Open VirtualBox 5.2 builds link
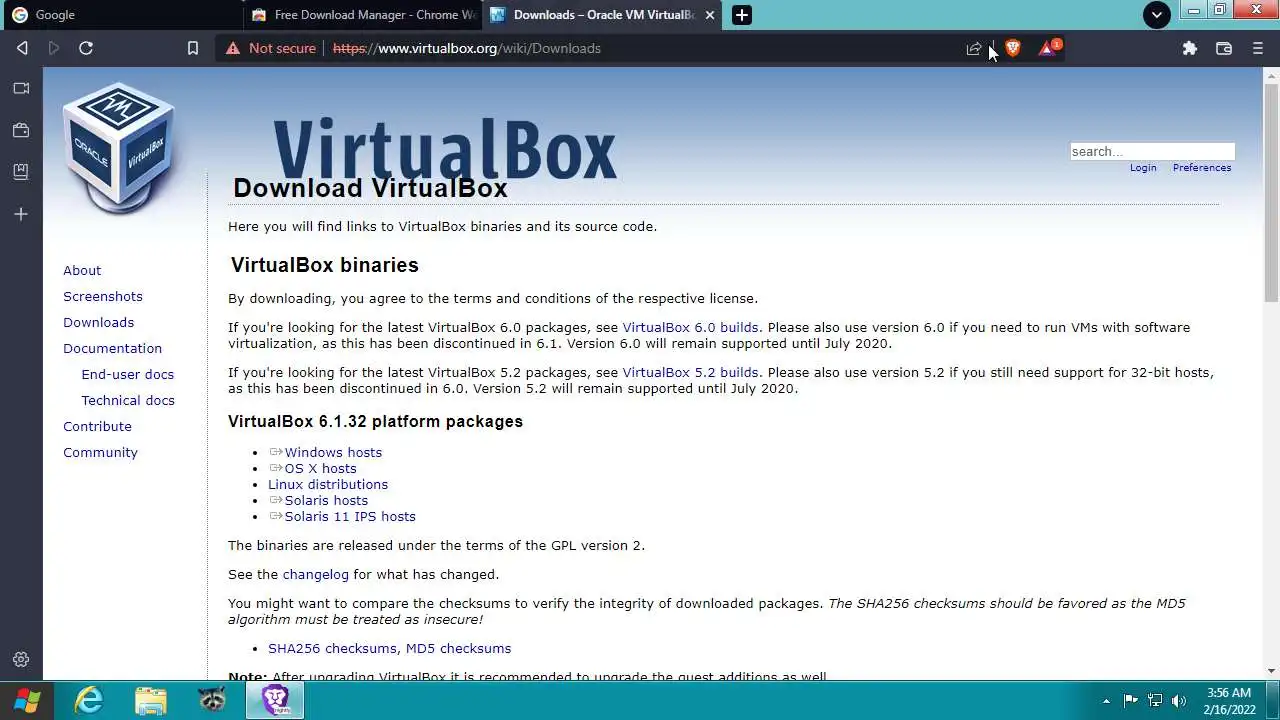The width and height of the screenshot is (1280, 720). (690, 372)
